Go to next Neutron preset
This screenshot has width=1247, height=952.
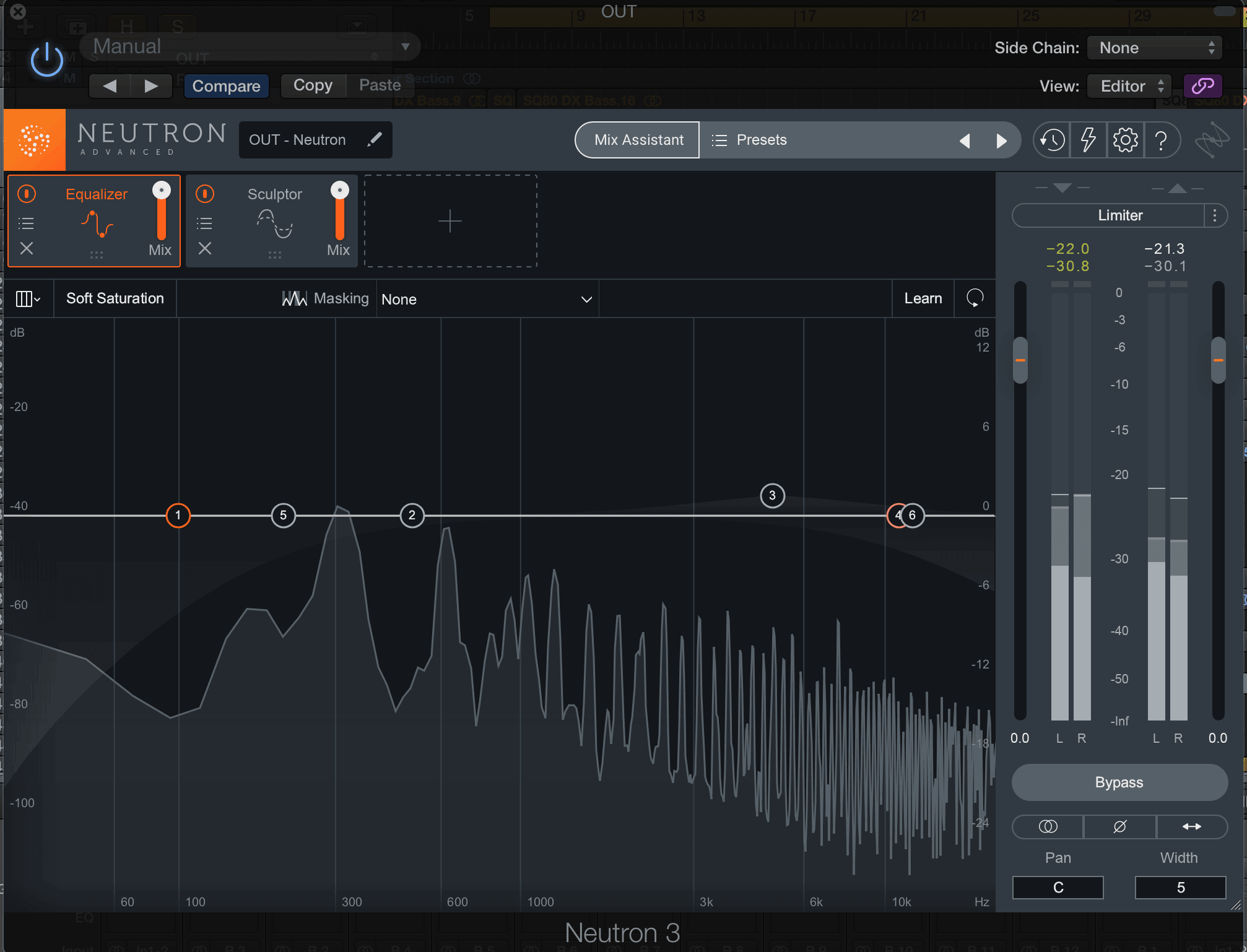[x=1001, y=141]
